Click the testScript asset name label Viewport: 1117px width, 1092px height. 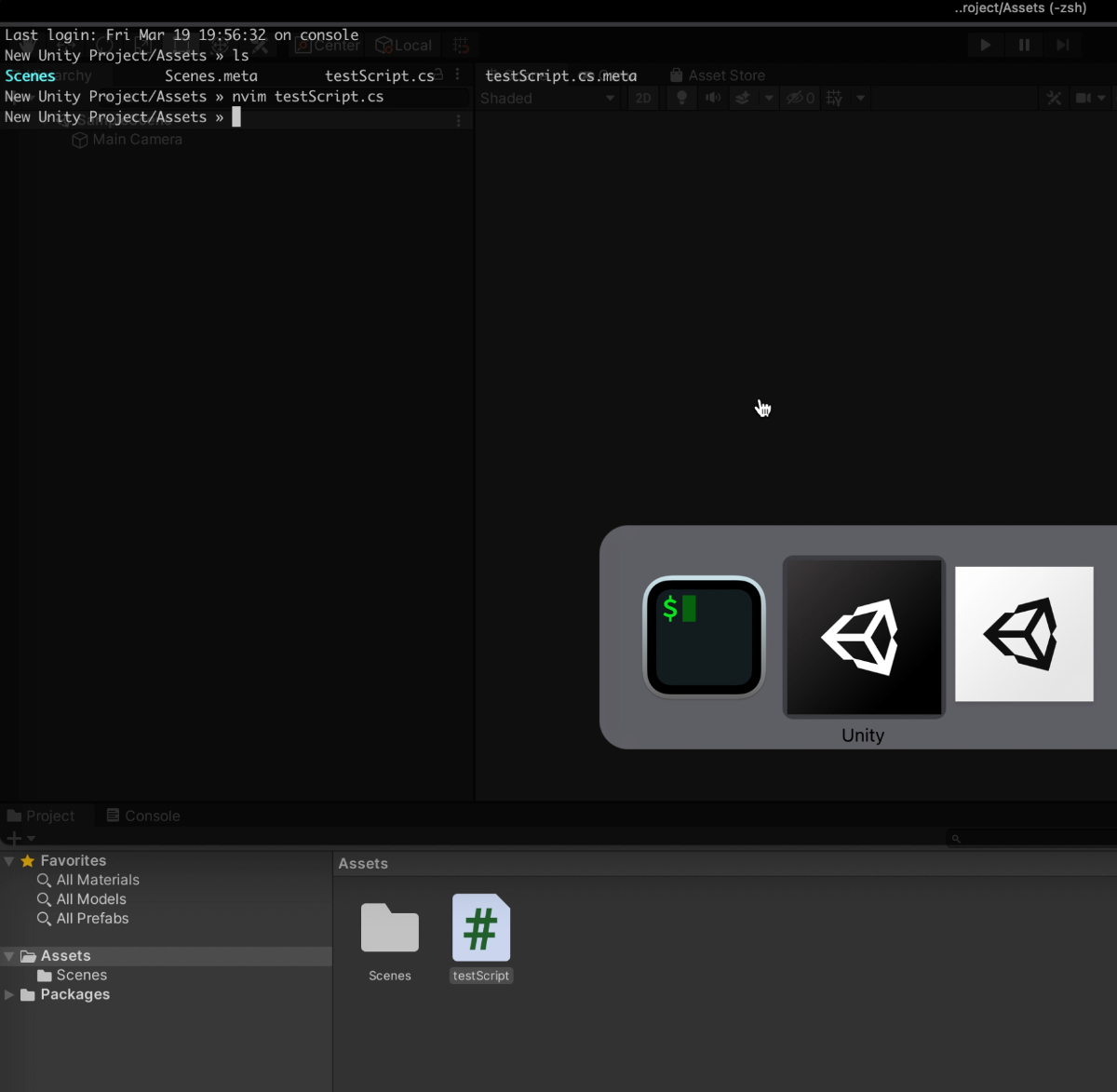(481, 976)
